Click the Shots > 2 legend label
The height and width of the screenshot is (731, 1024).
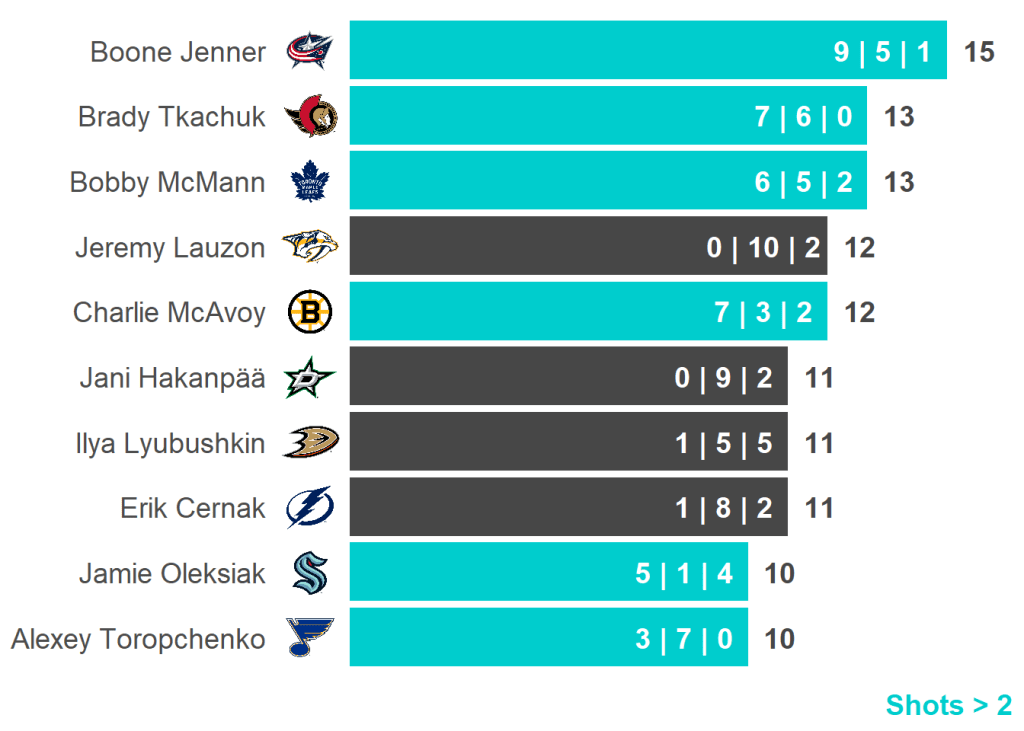coord(948,705)
